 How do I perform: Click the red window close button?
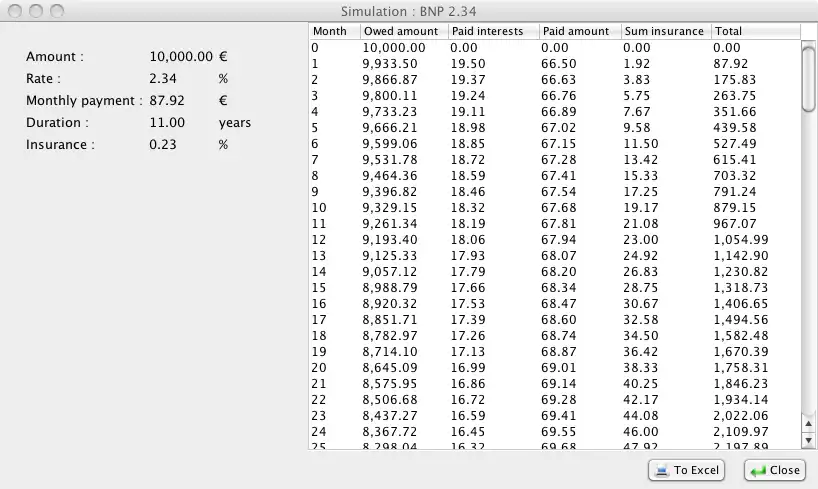15,11
